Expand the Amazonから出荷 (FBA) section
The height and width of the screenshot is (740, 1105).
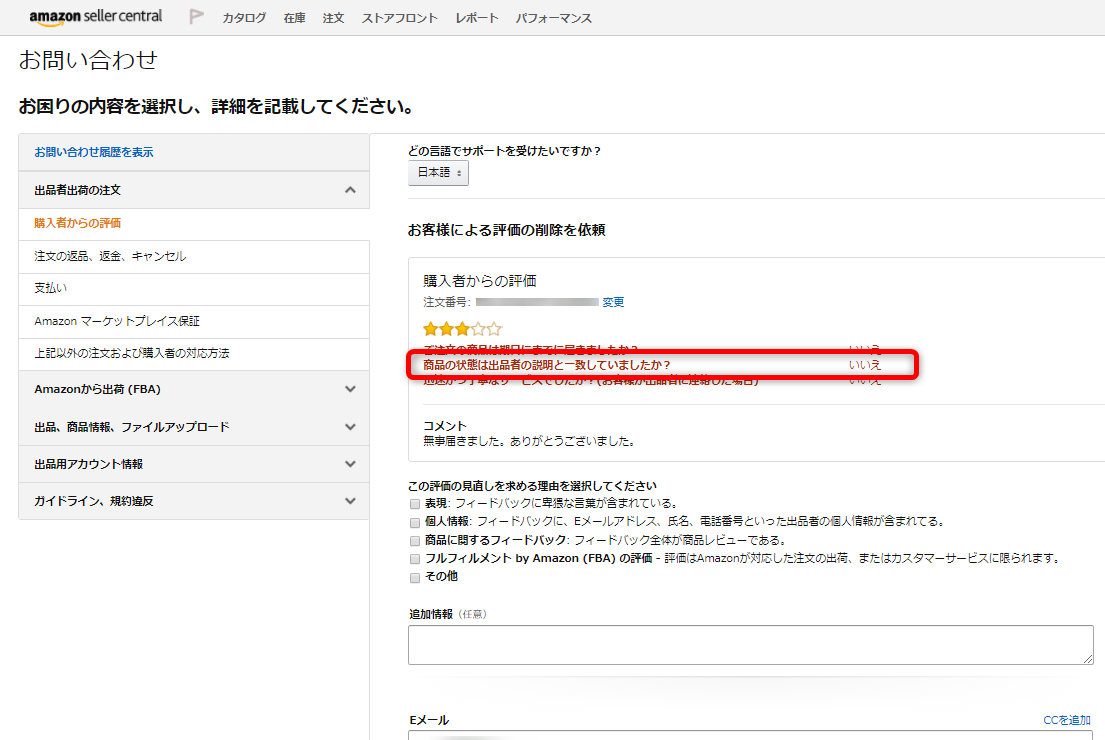click(349, 389)
